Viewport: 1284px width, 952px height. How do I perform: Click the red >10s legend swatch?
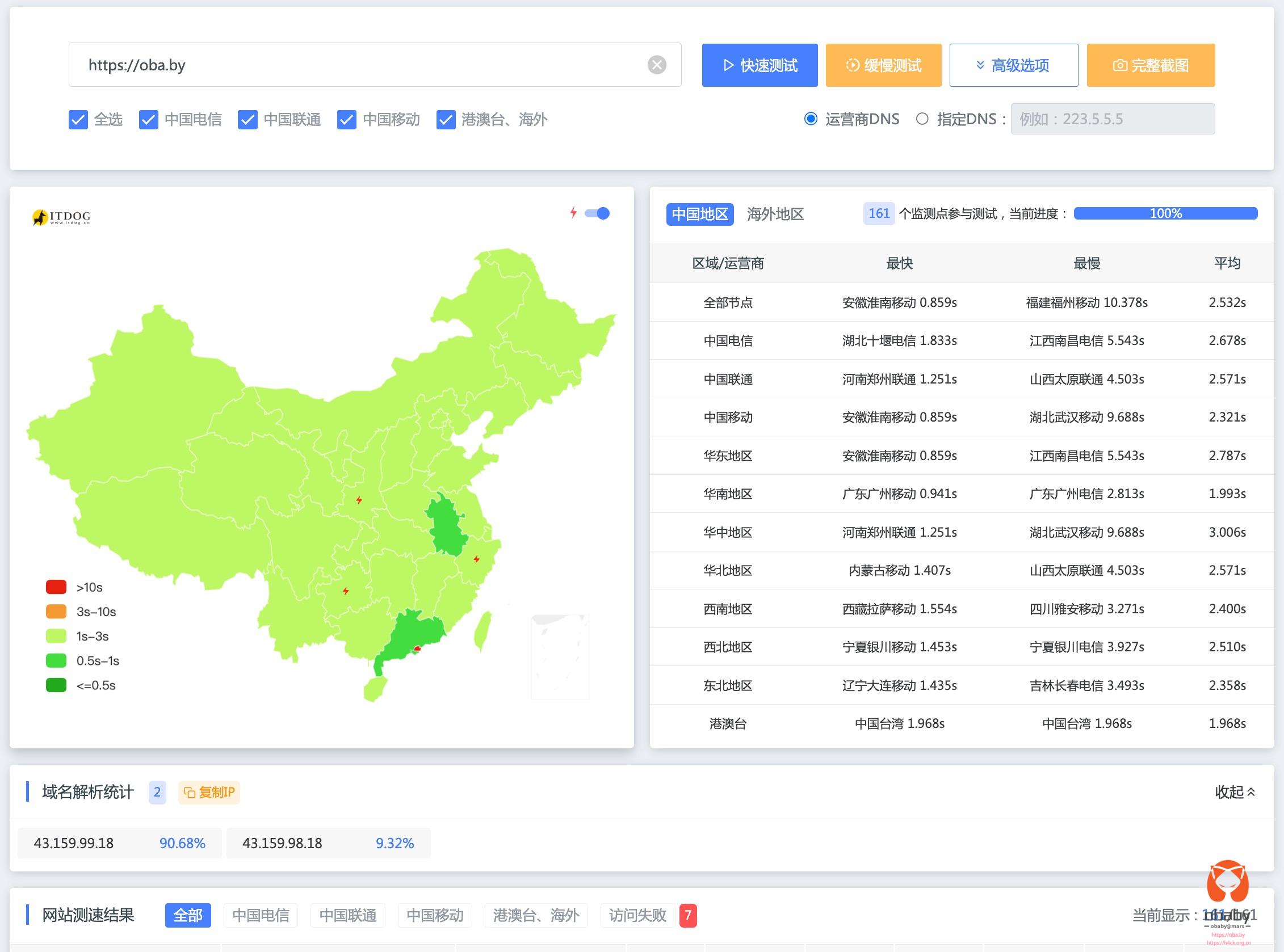[56, 587]
